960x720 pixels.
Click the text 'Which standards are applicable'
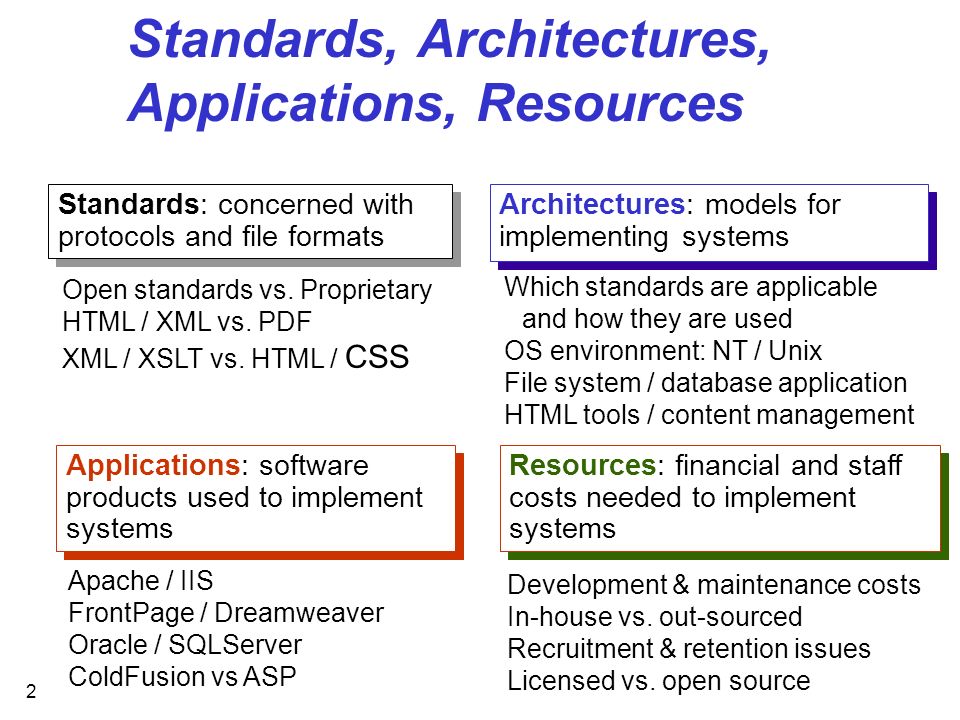(691, 287)
